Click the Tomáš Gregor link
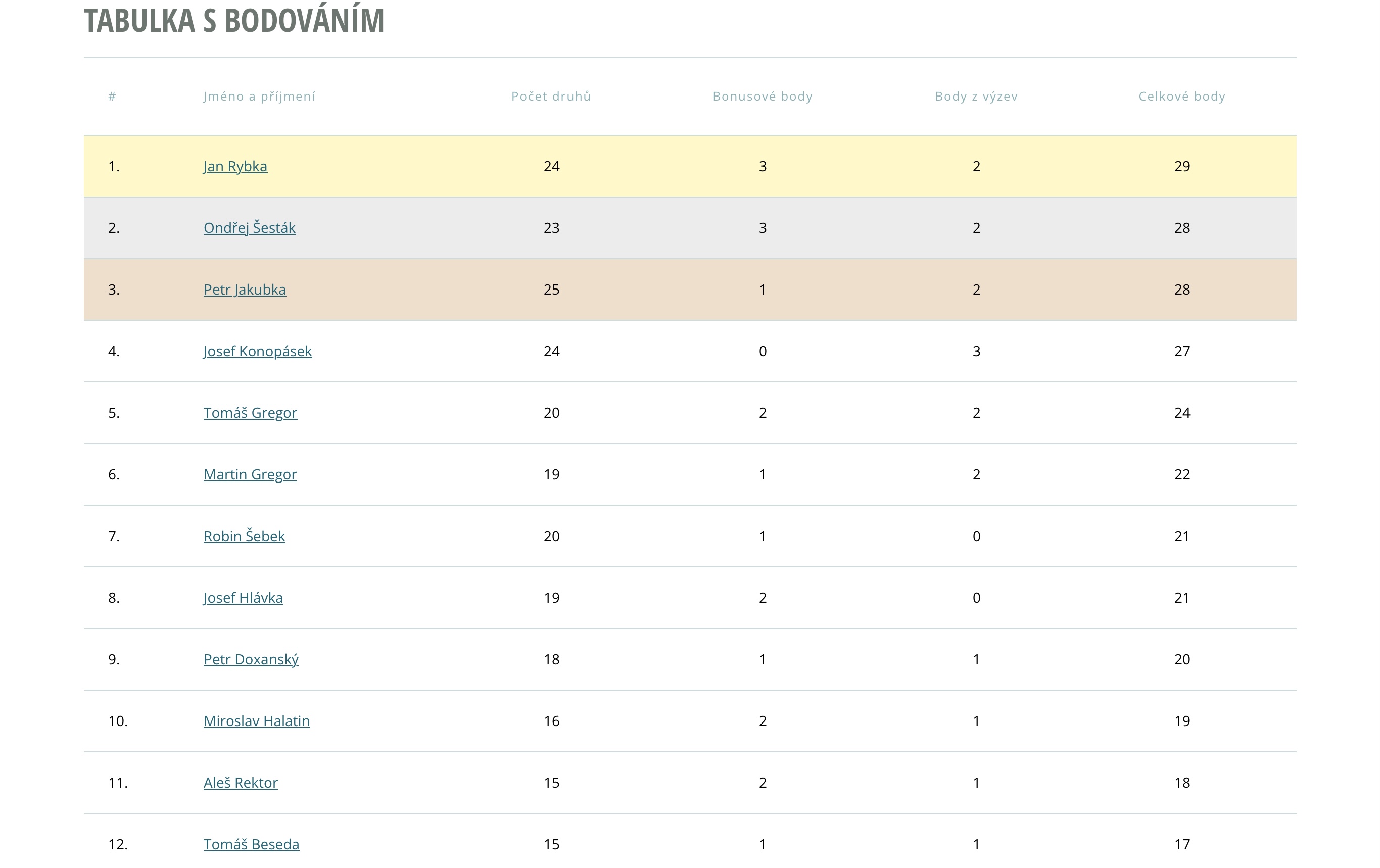This screenshot has height=868, width=1380. [251, 412]
